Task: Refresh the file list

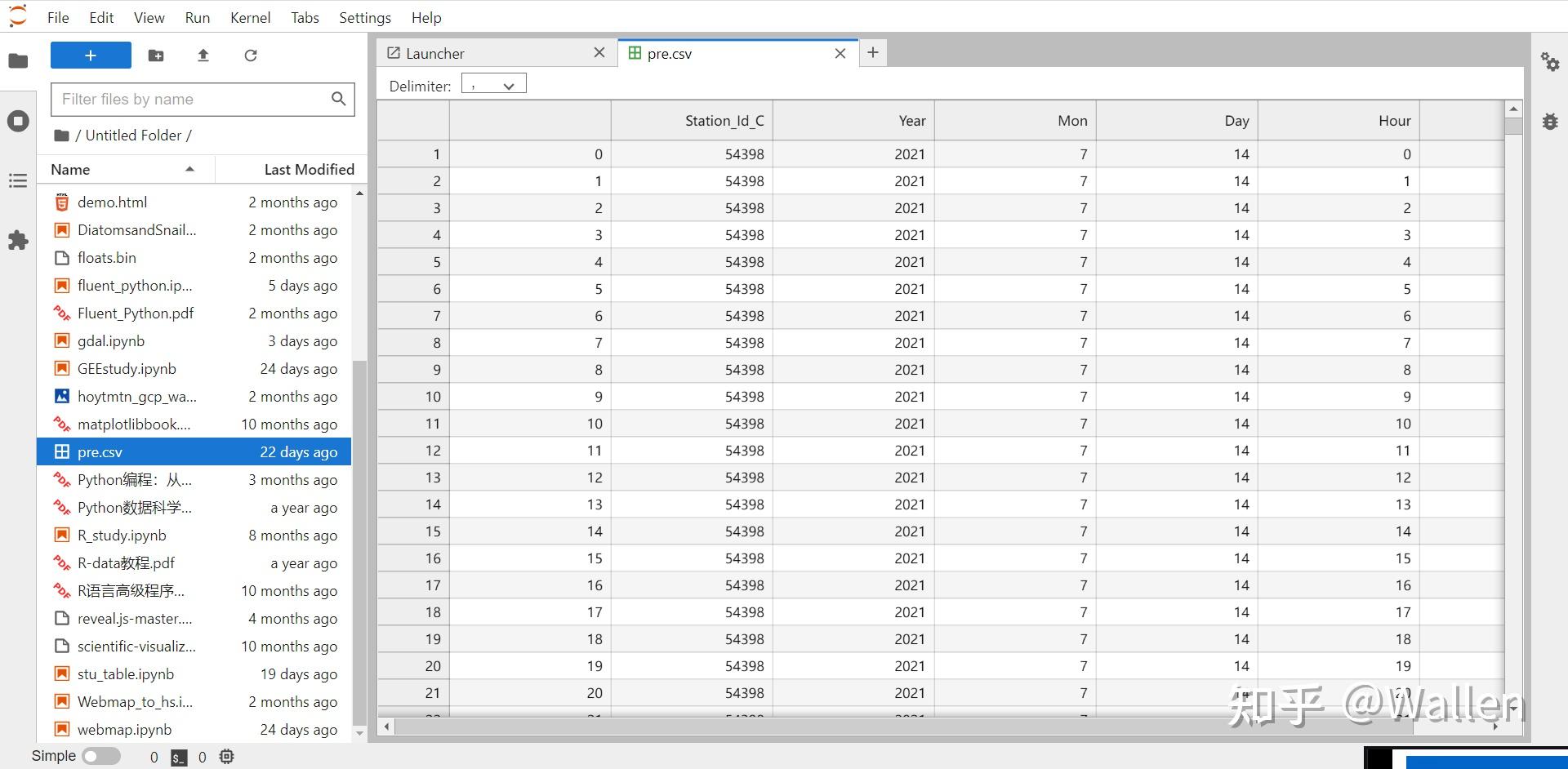Action: pyautogui.click(x=251, y=55)
